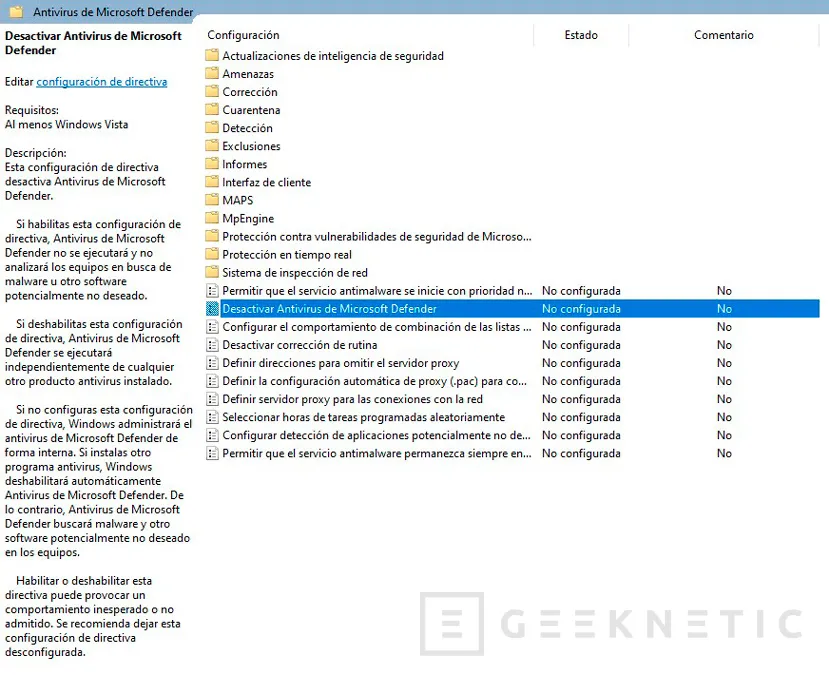Click the MpEngine folder icon
Screen dimensions: 829x675
tap(212, 218)
